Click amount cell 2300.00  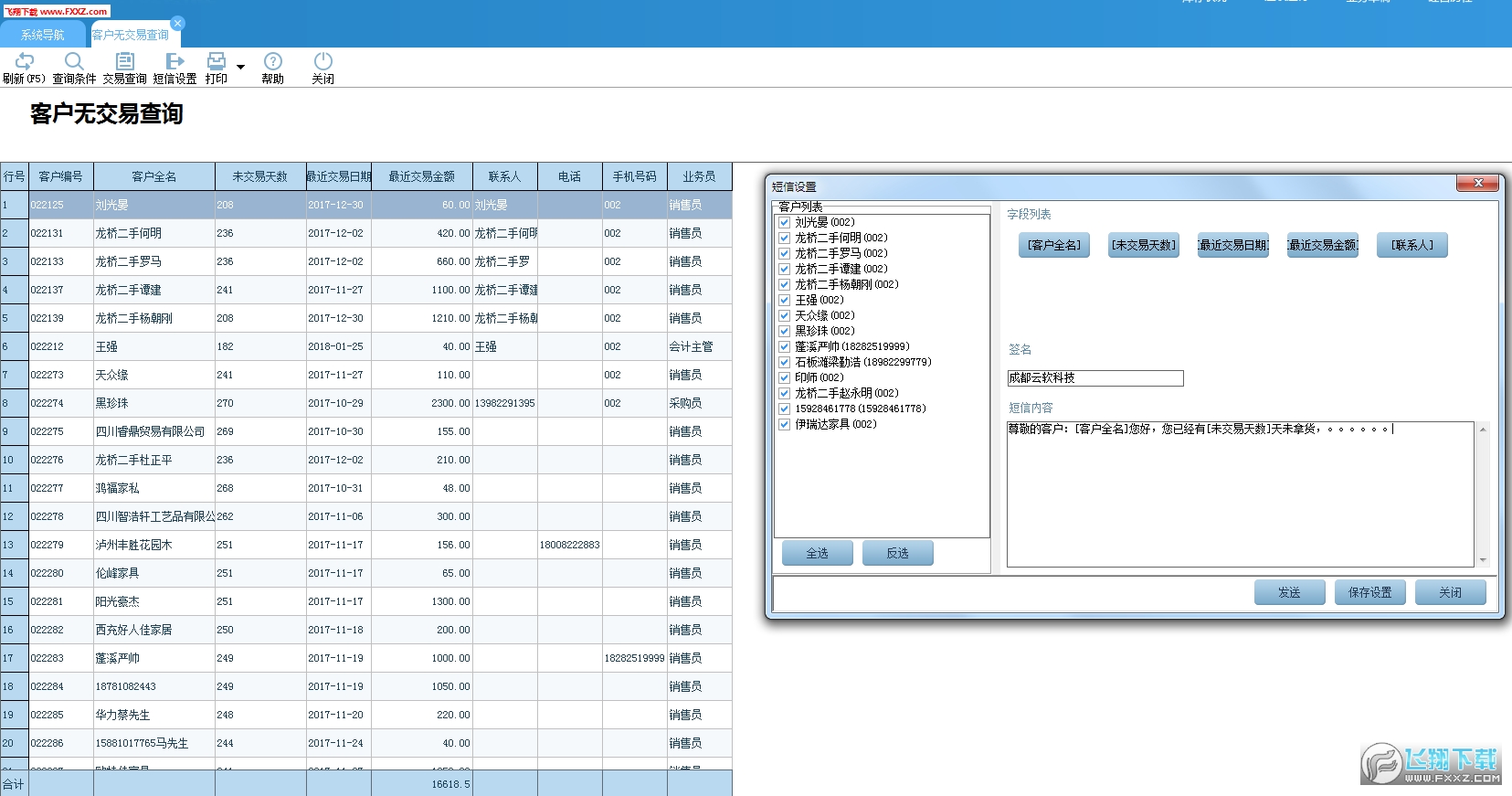422,403
